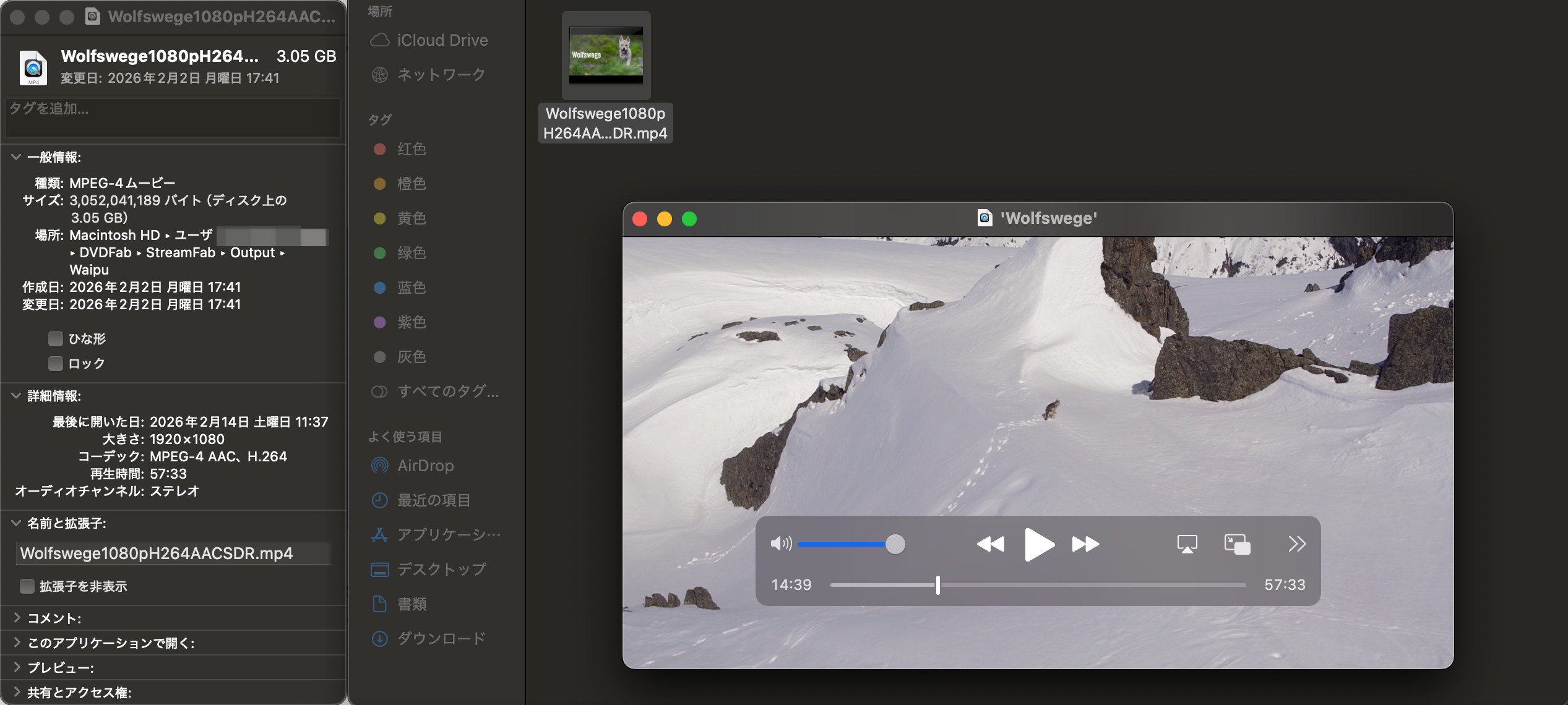The image size is (1568, 705).
Task: Expand the コメント section
Action: coord(17,618)
